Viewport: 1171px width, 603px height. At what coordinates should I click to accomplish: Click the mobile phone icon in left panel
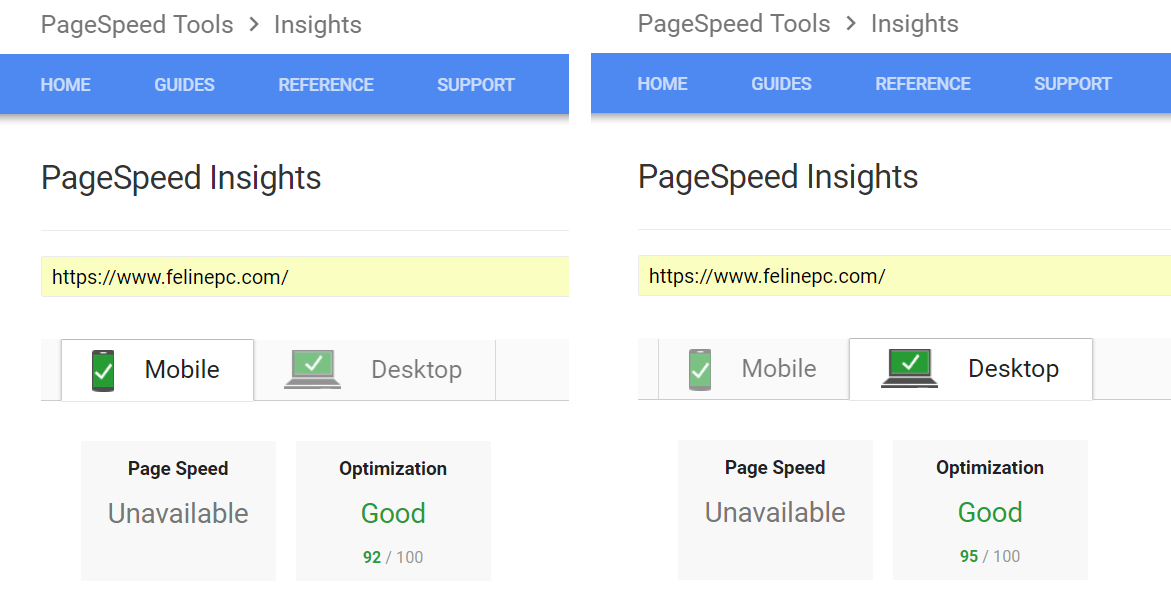[103, 371]
